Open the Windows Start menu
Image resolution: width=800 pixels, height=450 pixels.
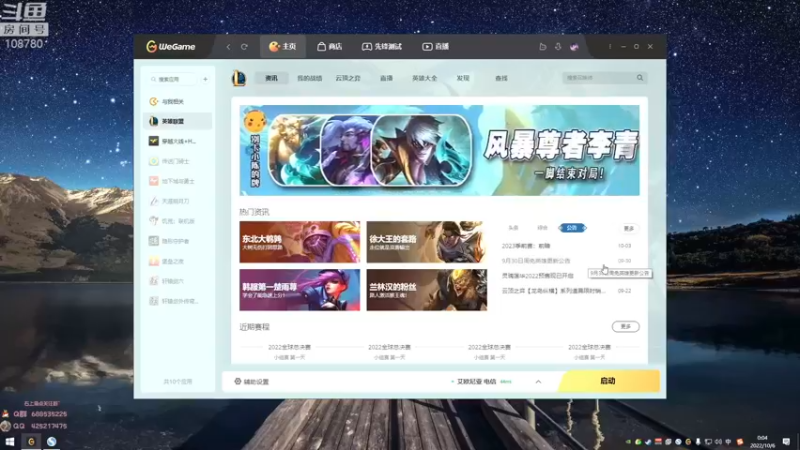[9, 442]
